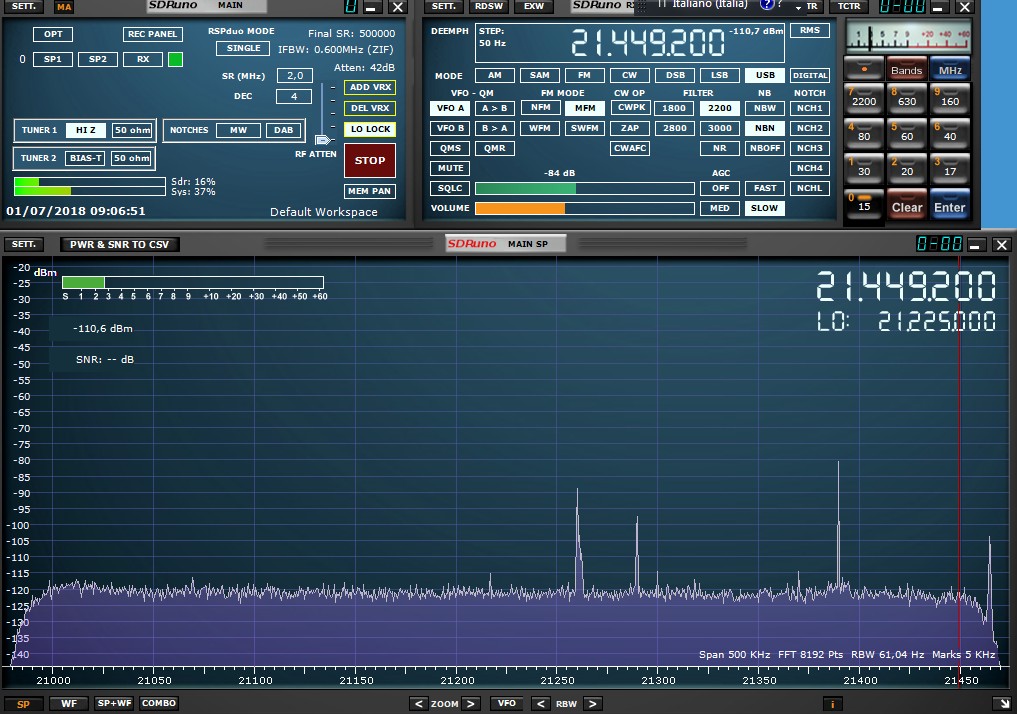Viewport: 1017px width, 714px height.
Task: Select the 2200 meter band key
Action: coord(864,99)
